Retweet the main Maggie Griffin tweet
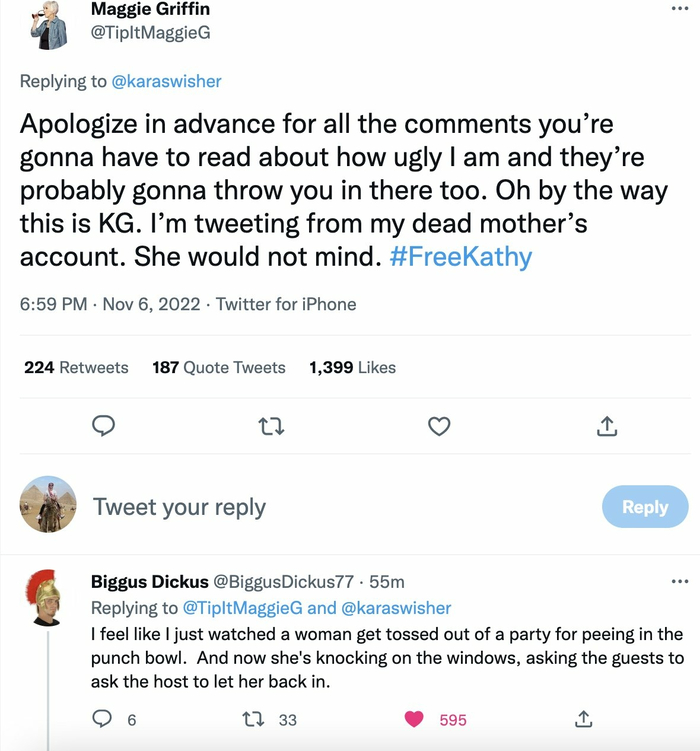Screen dimensions: 700x751 point(271,427)
